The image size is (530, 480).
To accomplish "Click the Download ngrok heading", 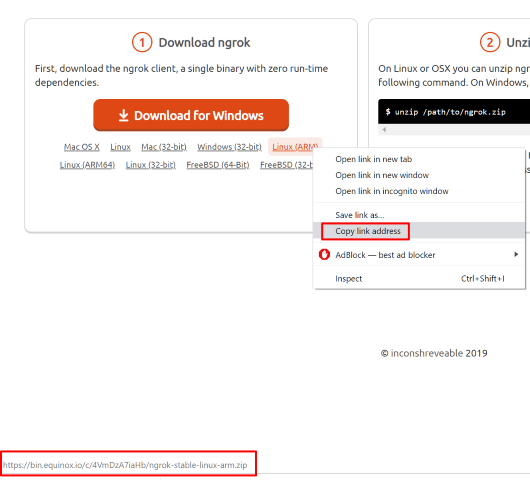I will (204, 43).
